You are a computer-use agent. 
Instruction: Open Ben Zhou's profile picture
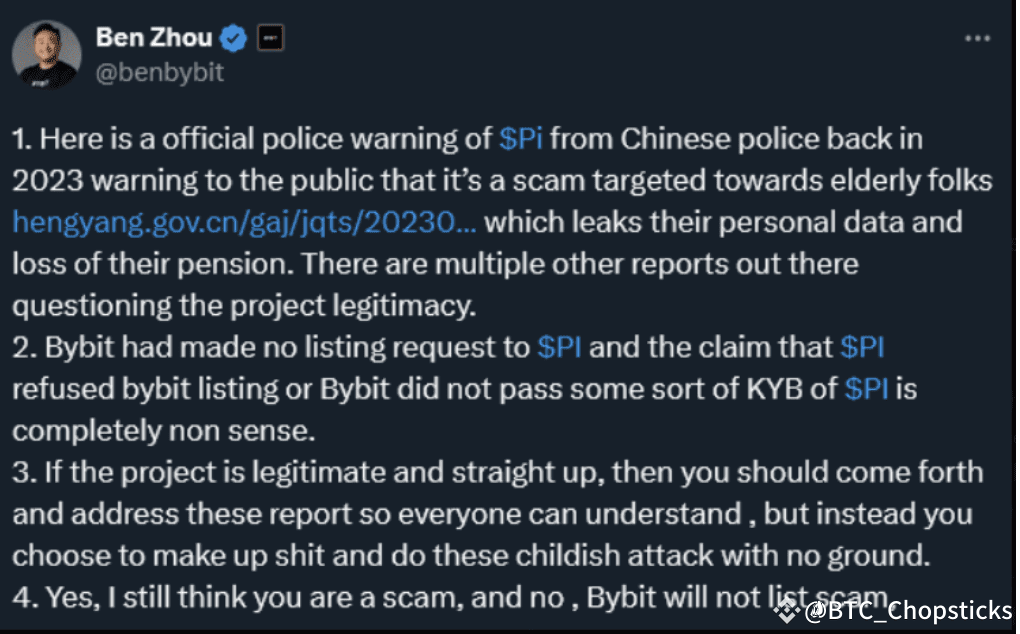47,55
